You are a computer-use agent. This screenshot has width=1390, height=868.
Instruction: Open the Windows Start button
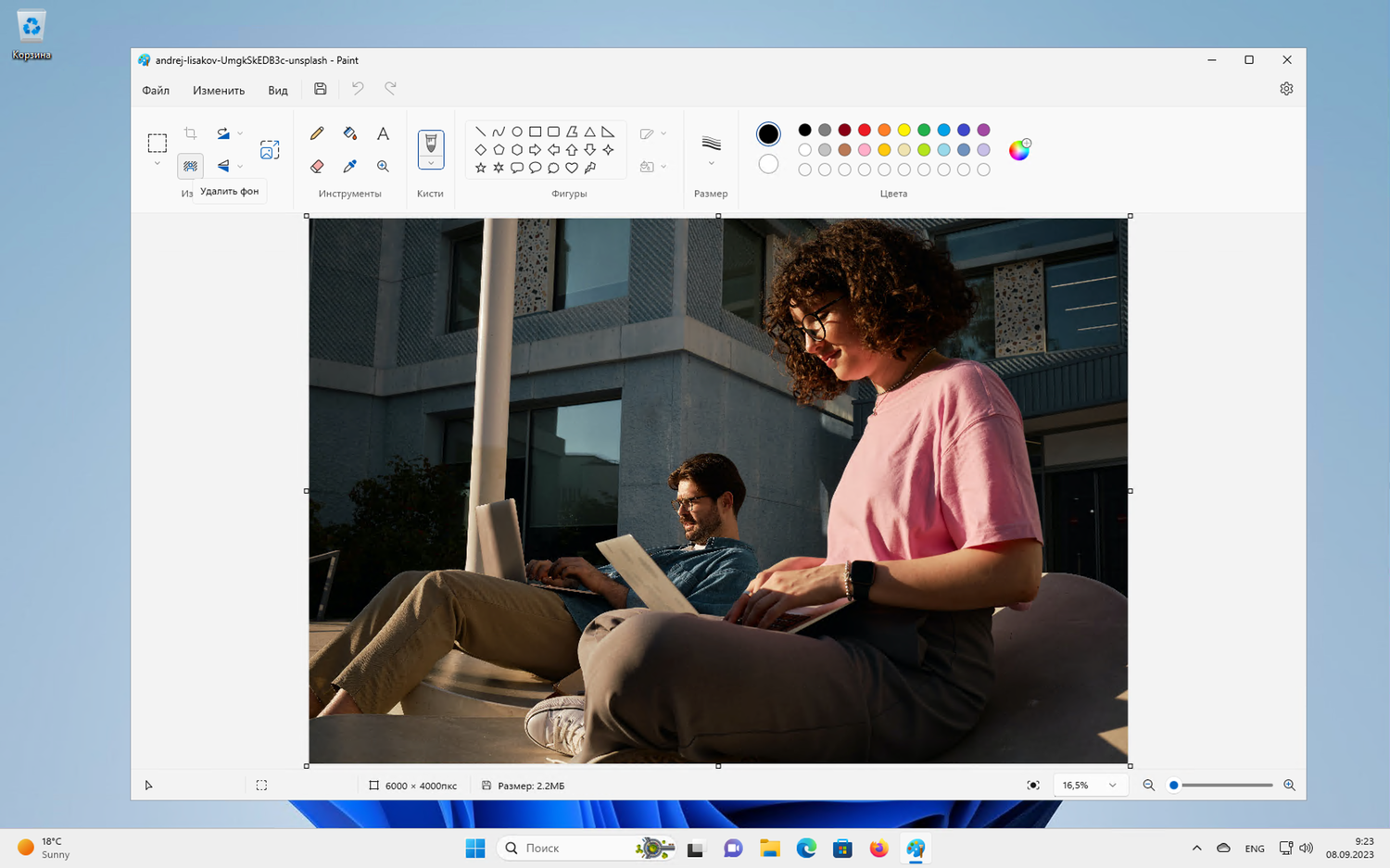475,848
